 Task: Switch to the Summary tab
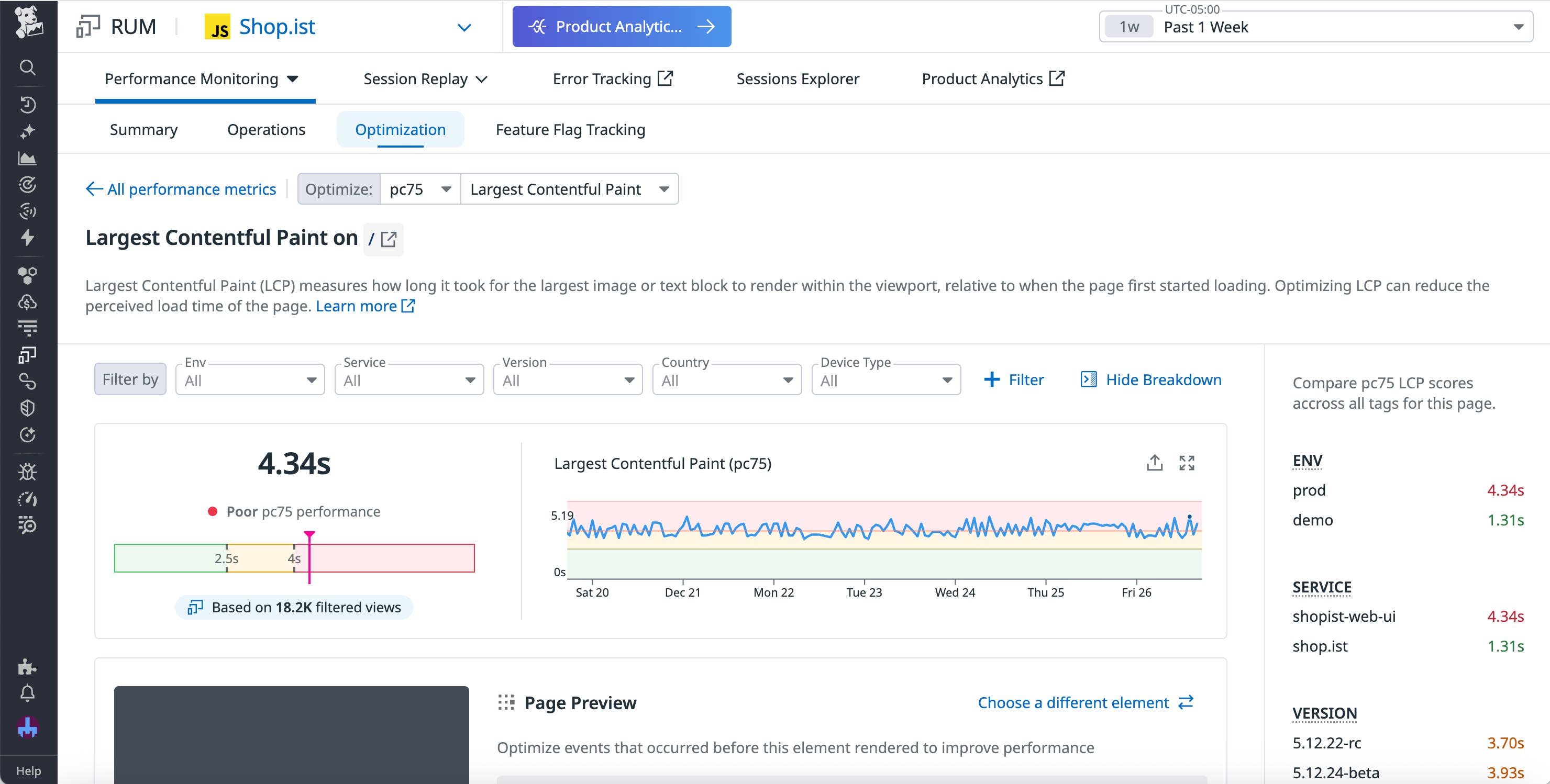coord(143,129)
